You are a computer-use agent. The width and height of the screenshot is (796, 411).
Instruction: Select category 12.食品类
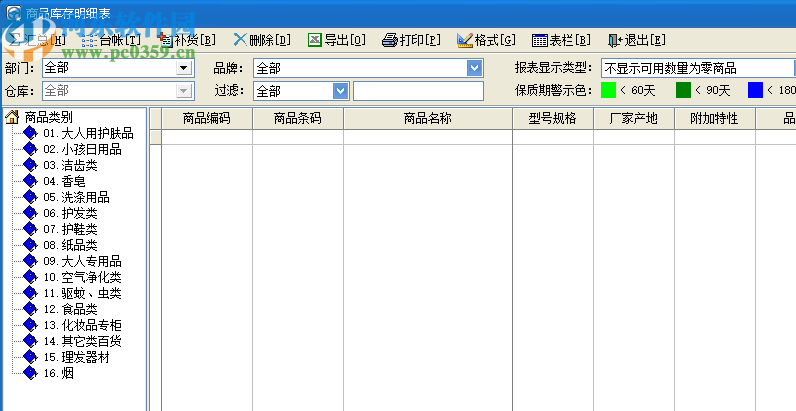tap(70, 310)
